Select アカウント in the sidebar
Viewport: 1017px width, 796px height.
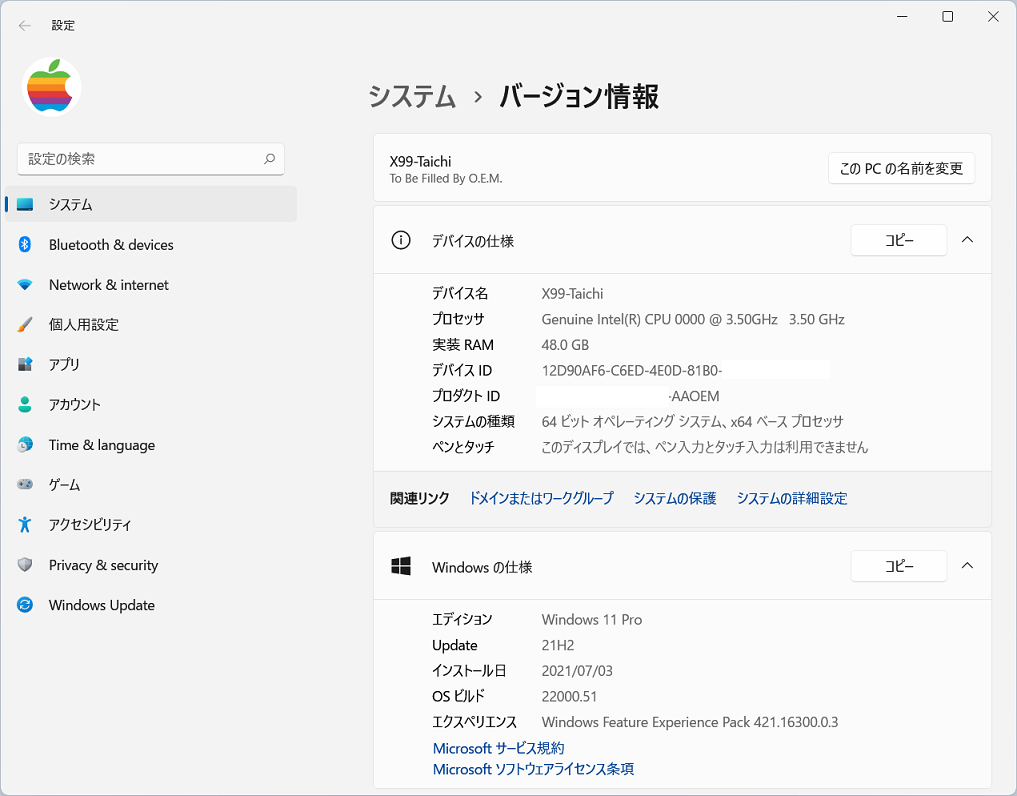point(151,405)
